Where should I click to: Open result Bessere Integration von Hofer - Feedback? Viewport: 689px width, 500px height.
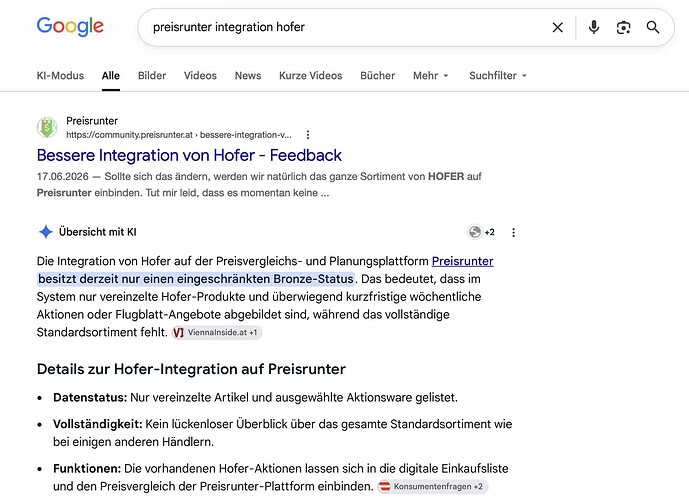[189, 155]
